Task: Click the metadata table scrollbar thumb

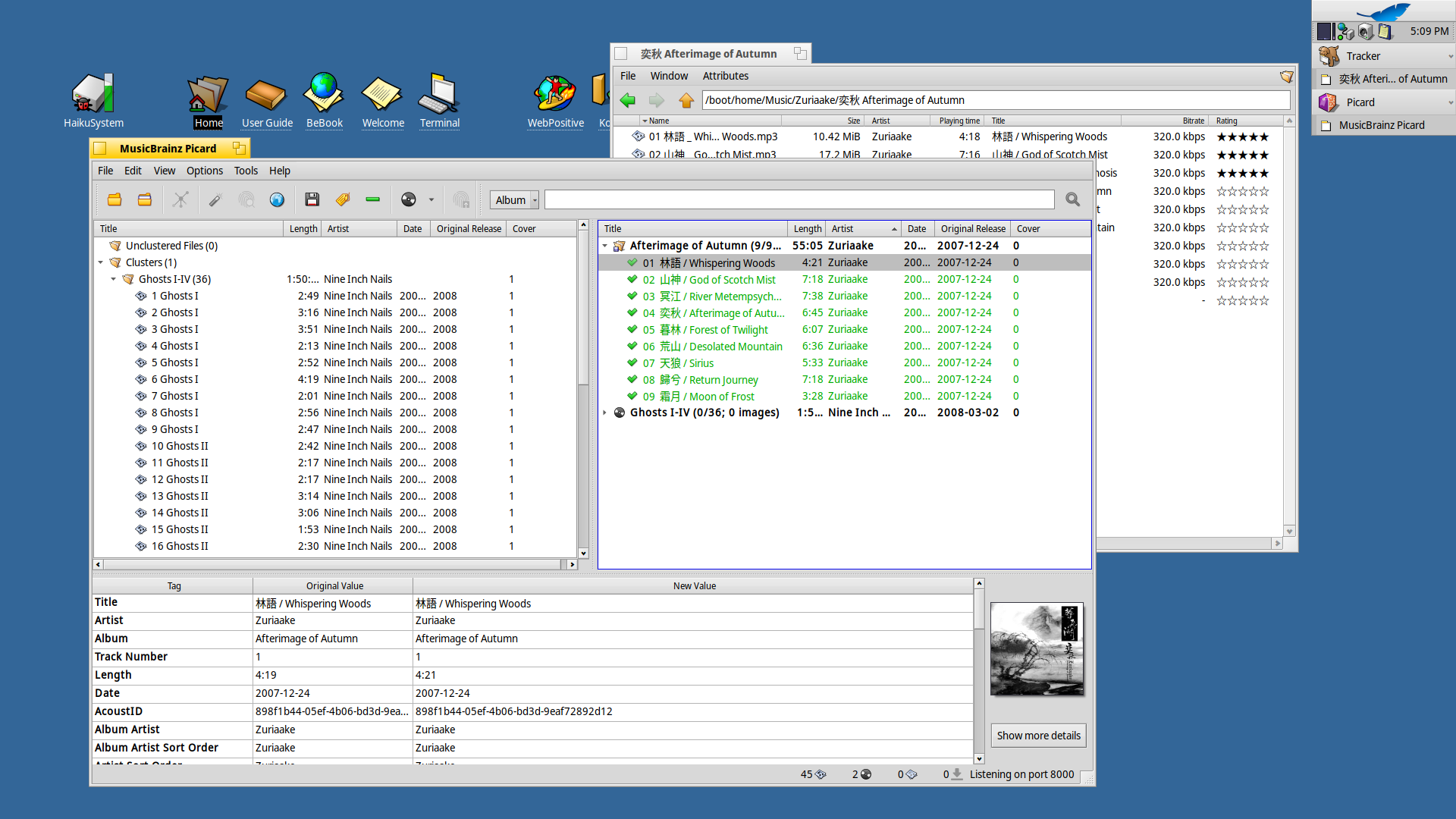Action: 979,609
